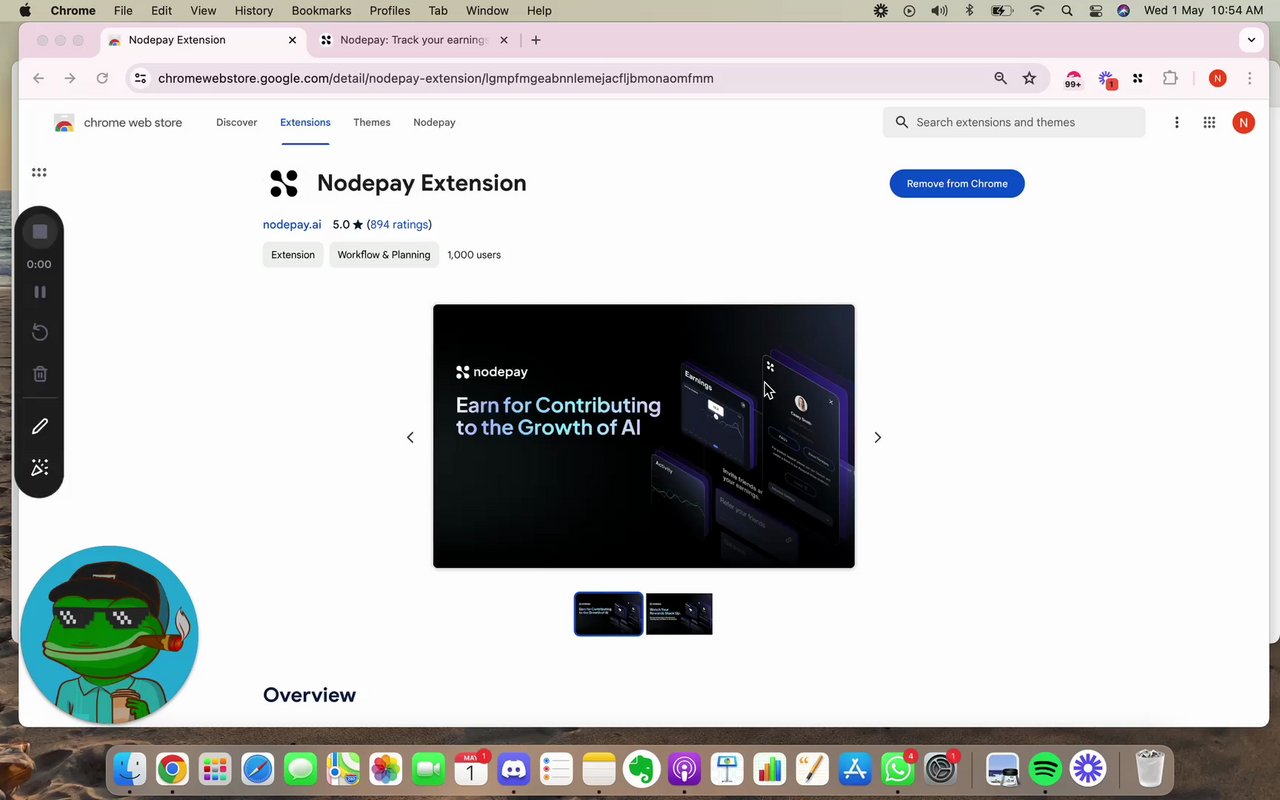Image resolution: width=1280 pixels, height=800 pixels.
Task: Reload the current page
Action: (102, 78)
